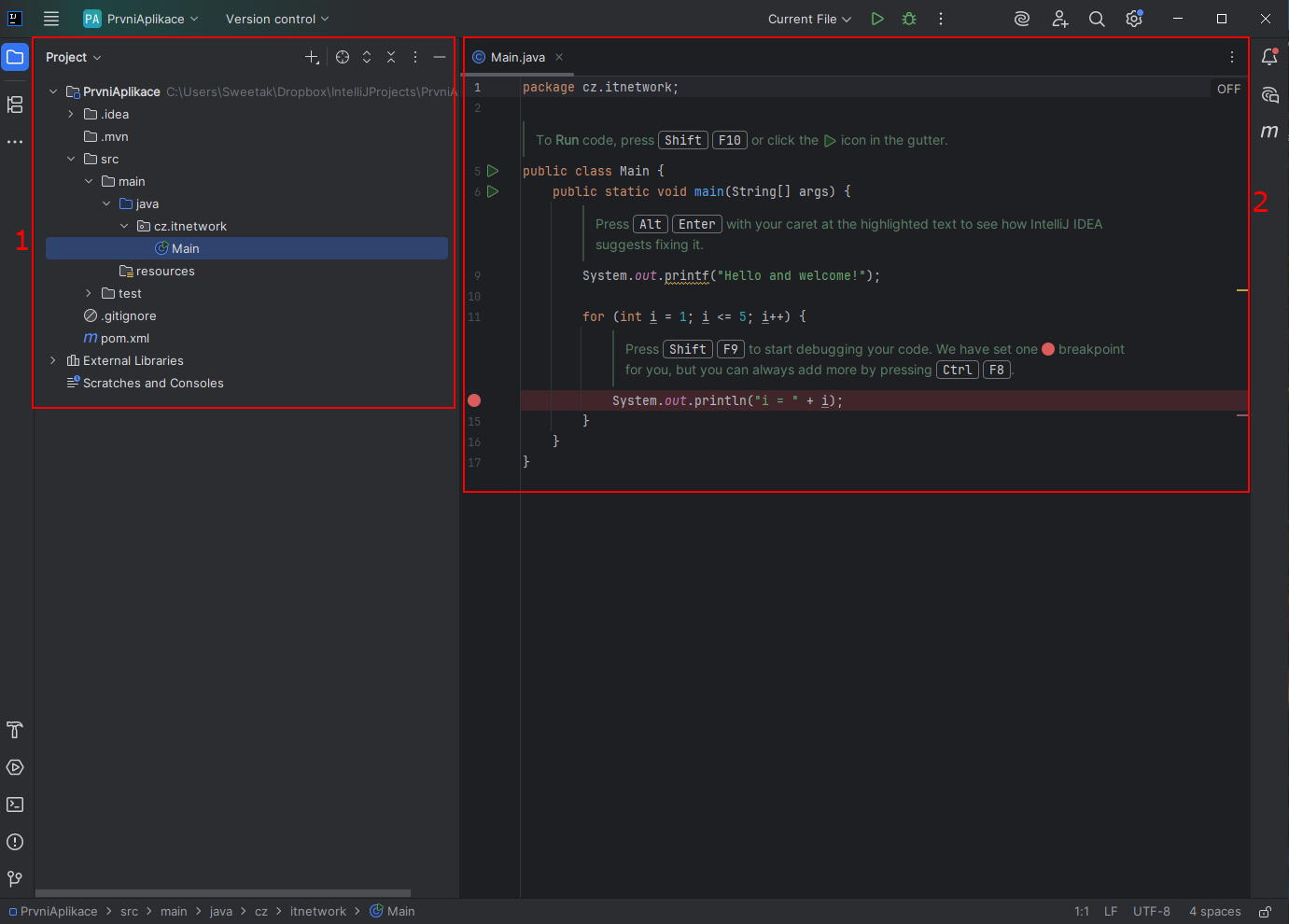Start debugging with the bug icon

click(x=909, y=19)
